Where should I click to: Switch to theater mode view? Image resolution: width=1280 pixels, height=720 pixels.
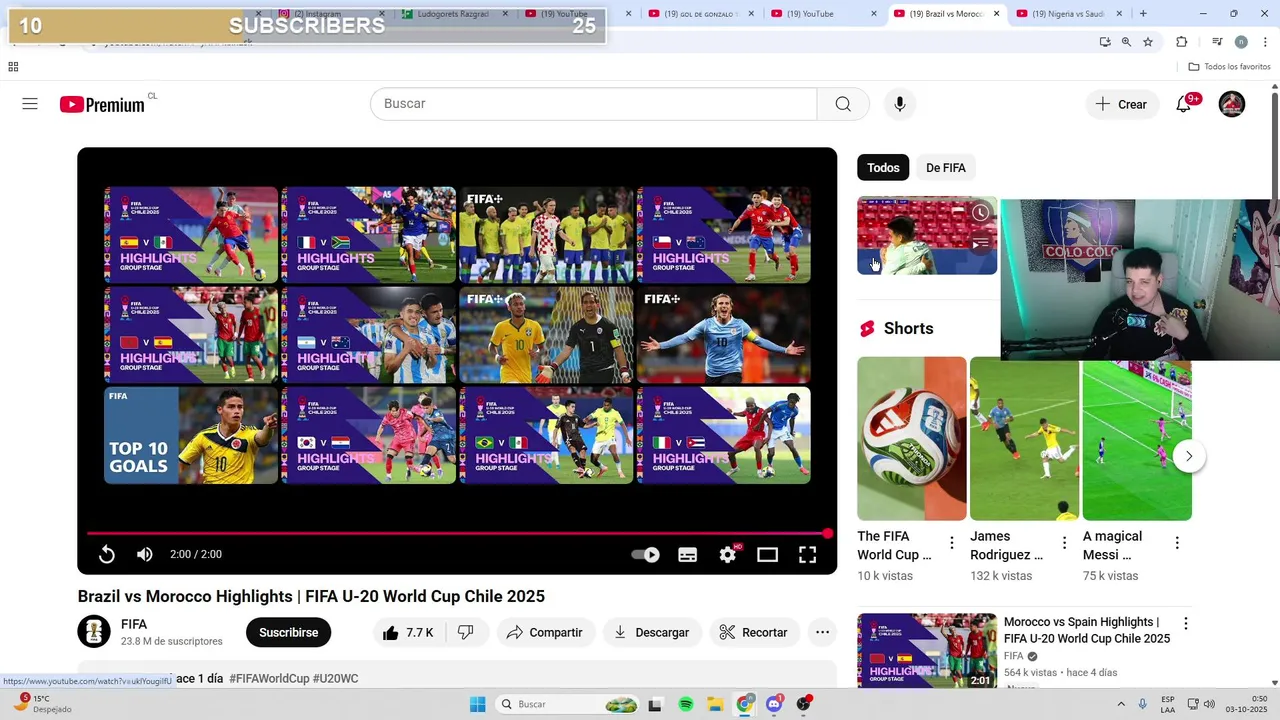767,555
